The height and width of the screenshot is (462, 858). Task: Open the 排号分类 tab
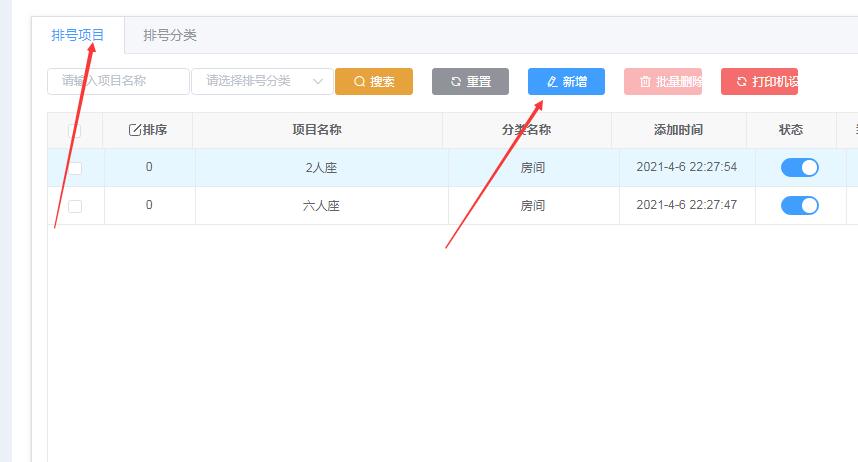(170, 35)
